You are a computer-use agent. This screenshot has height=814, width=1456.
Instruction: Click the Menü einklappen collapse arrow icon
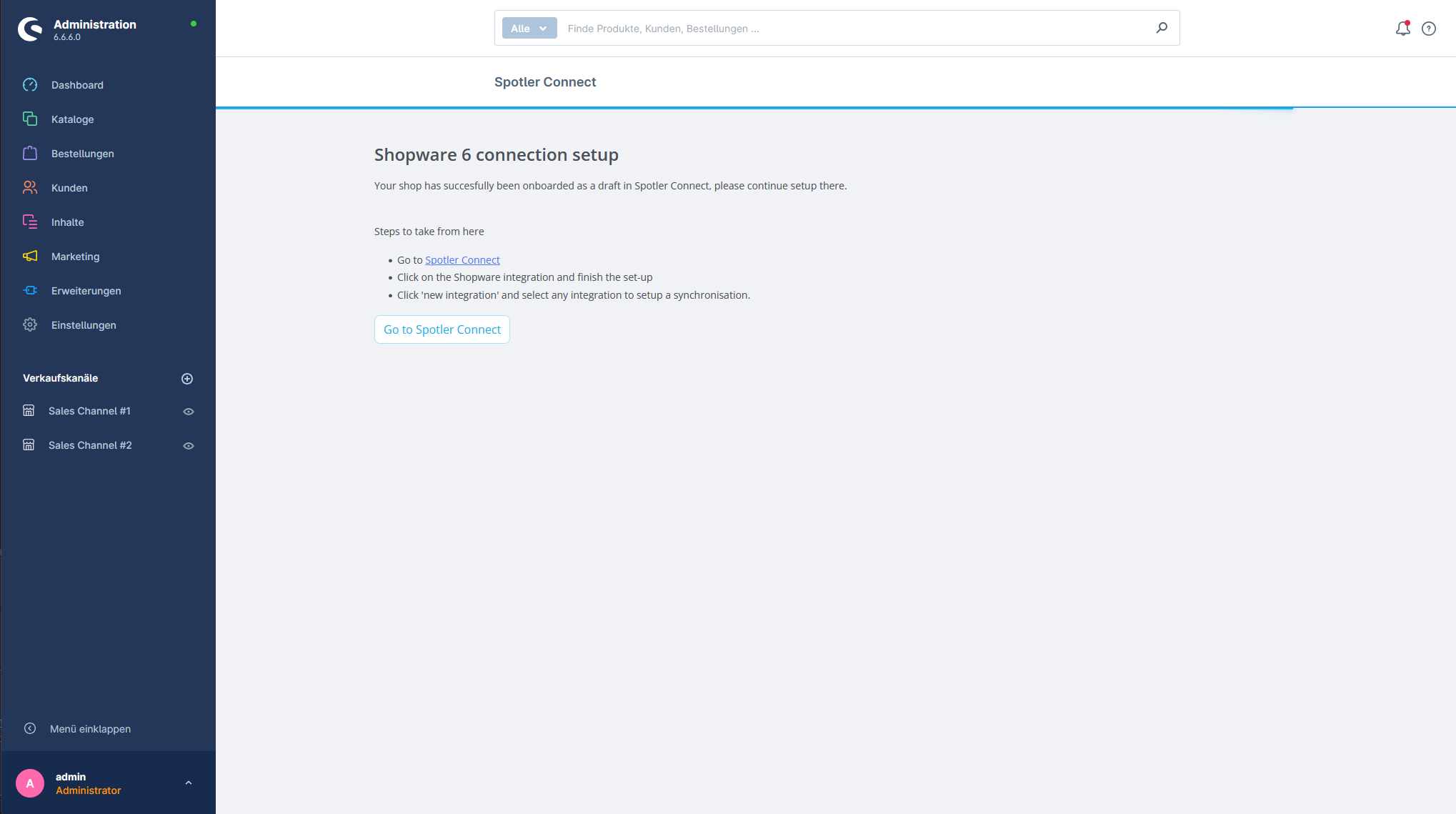tap(30, 728)
